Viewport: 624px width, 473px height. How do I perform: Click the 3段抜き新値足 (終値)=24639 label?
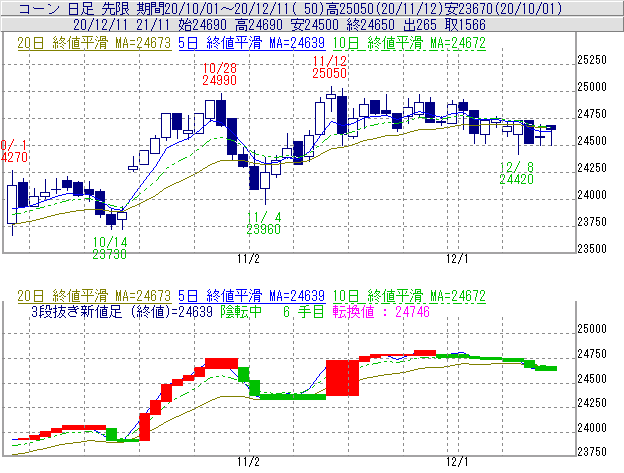coord(122,311)
